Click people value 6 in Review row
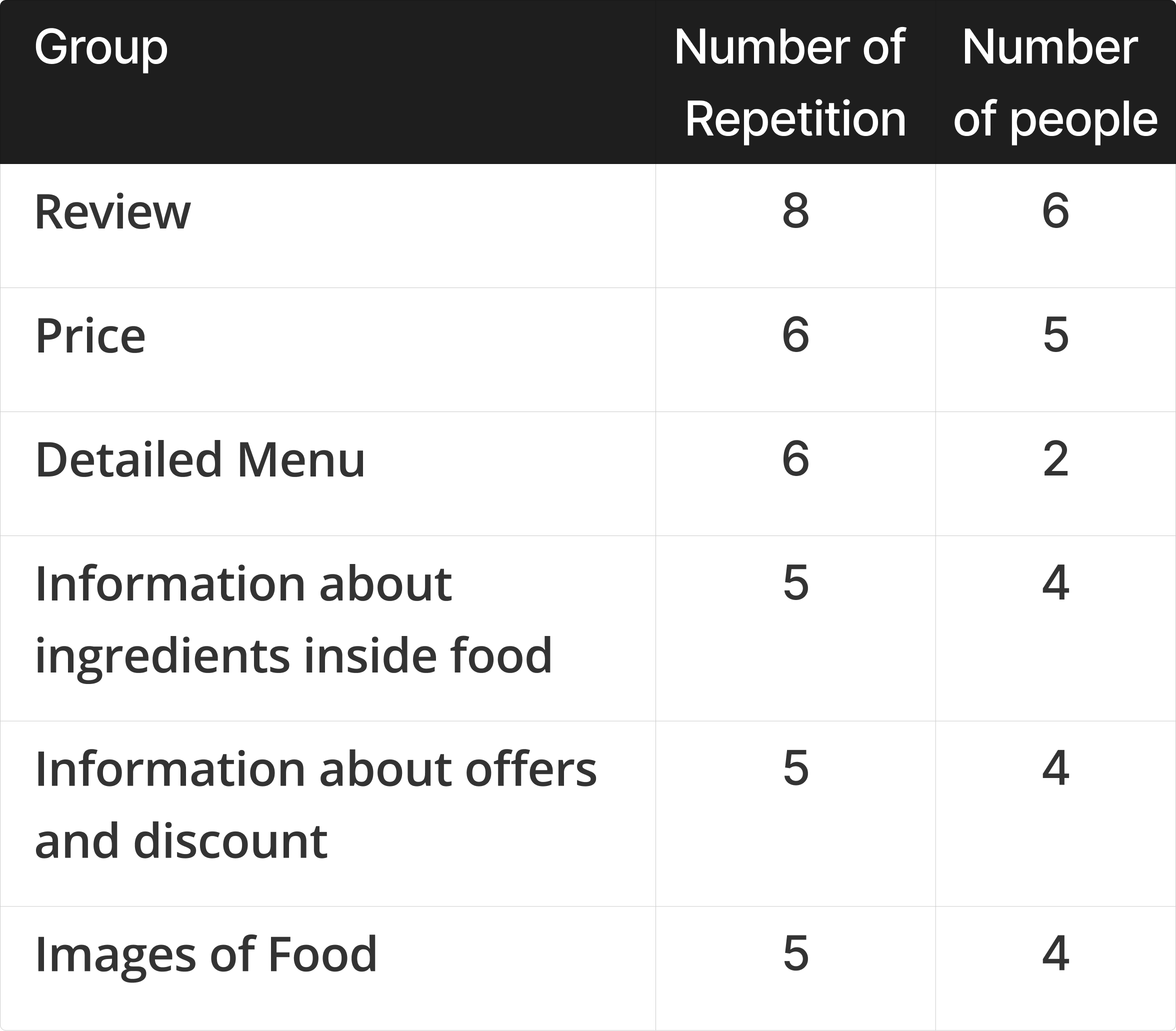 (1055, 210)
